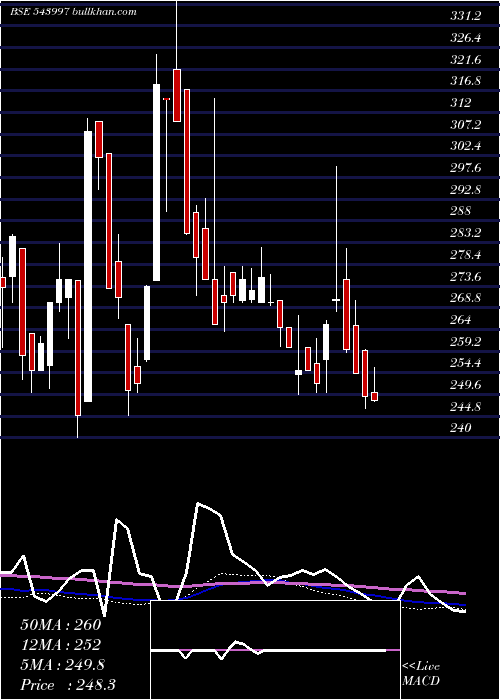
Task: Click the last red candlestick near 248
Action: [x=375, y=396]
